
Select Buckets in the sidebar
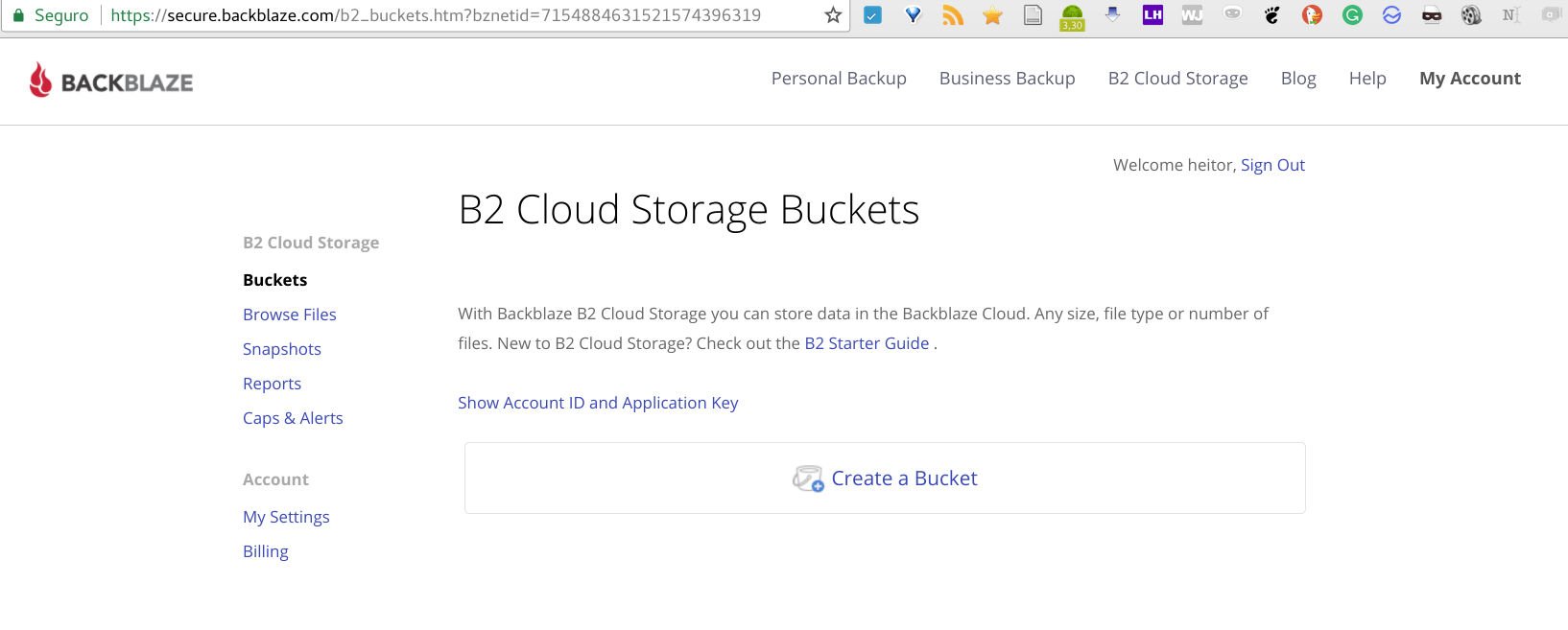coord(274,280)
